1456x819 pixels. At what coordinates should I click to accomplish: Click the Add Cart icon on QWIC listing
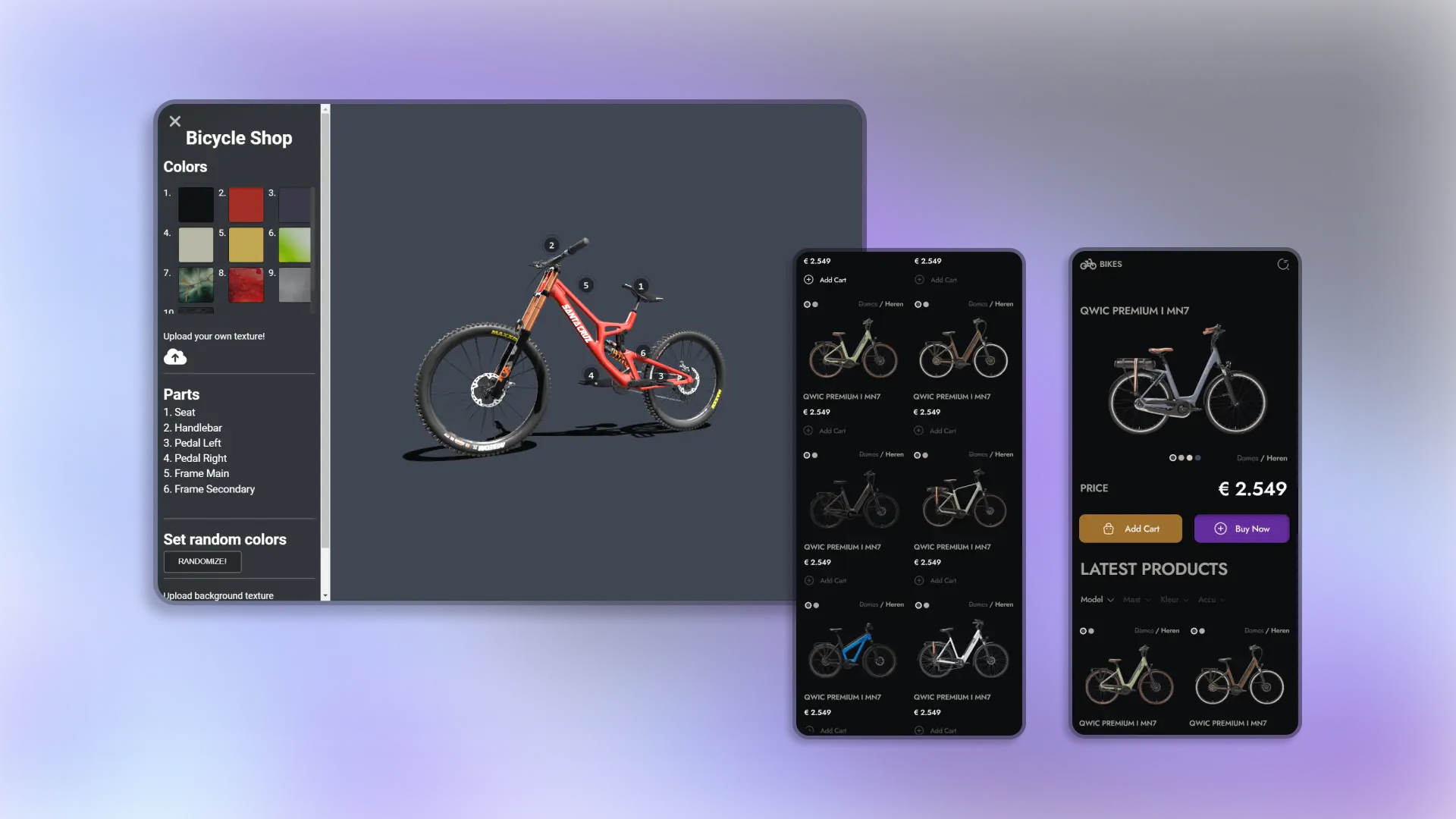coord(808,279)
